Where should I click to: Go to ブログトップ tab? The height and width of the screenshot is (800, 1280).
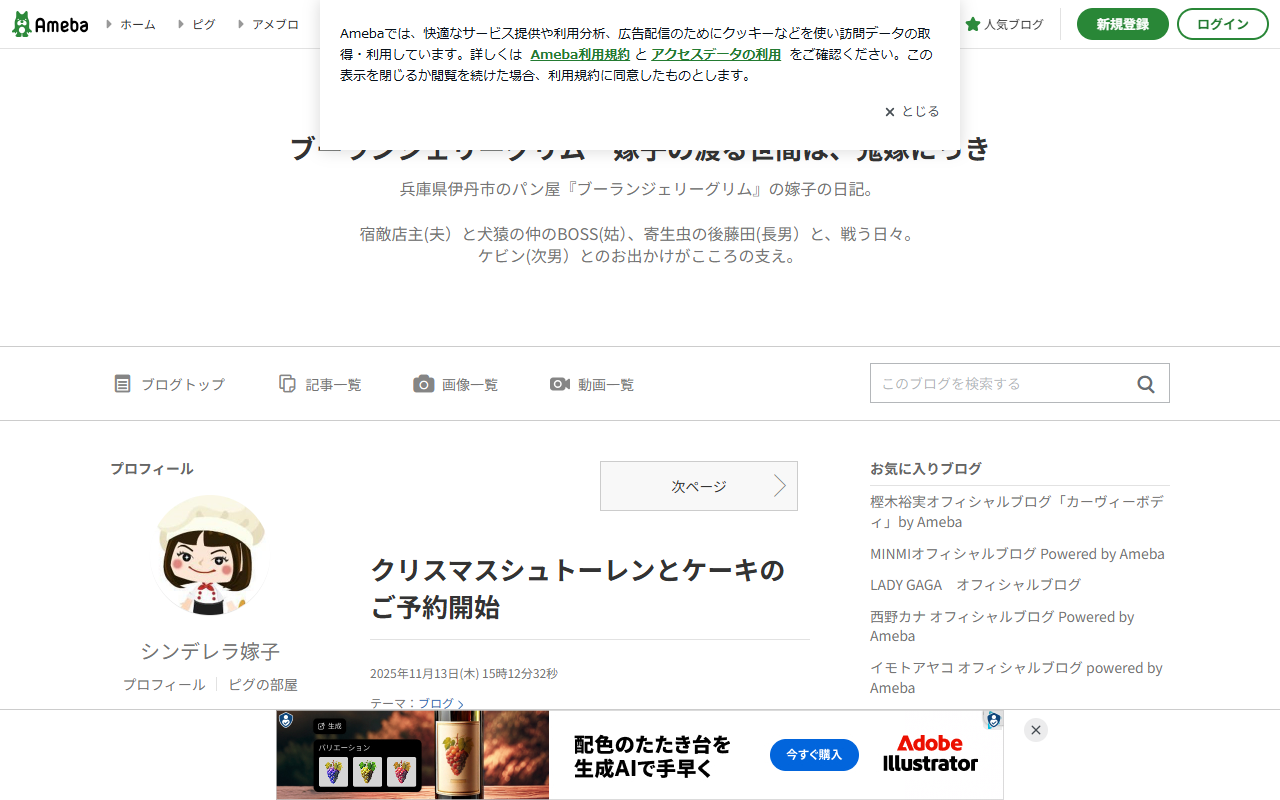[169, 384]
